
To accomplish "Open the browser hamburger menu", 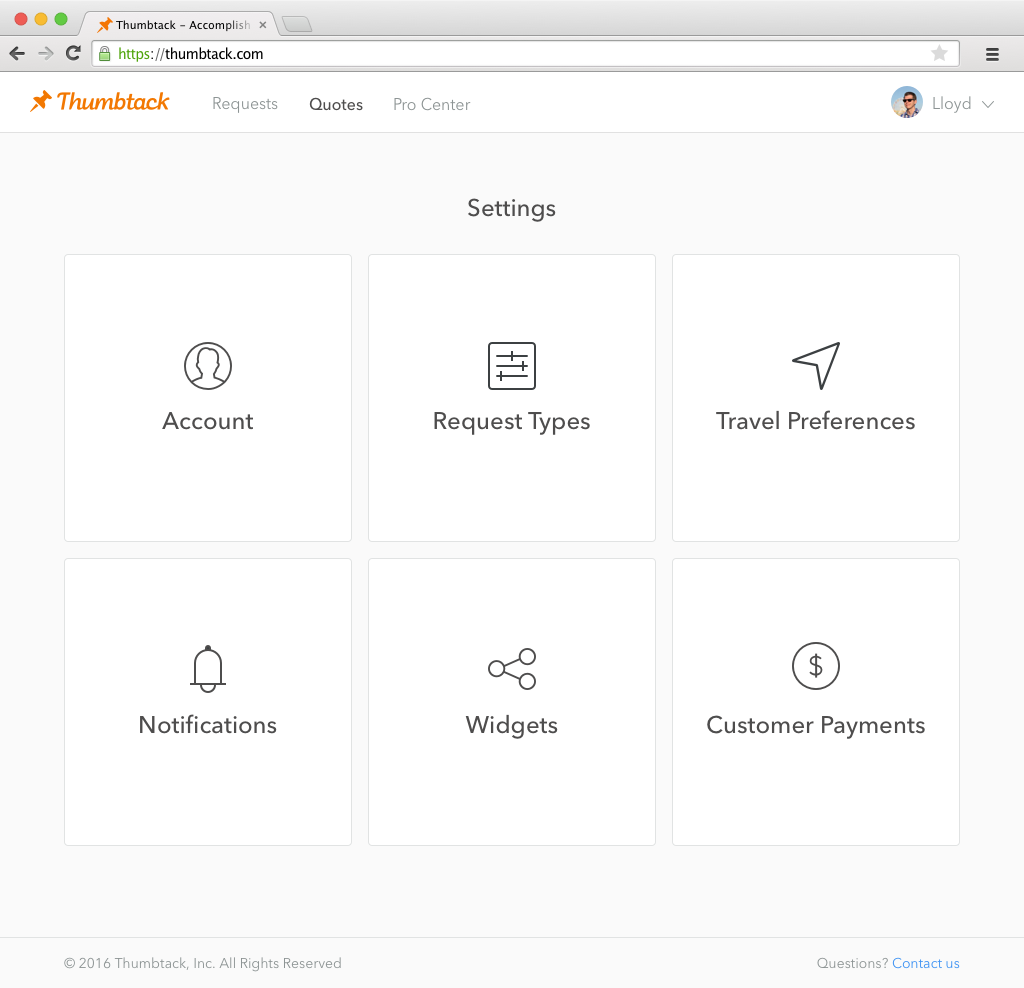I will click(992, 54).
